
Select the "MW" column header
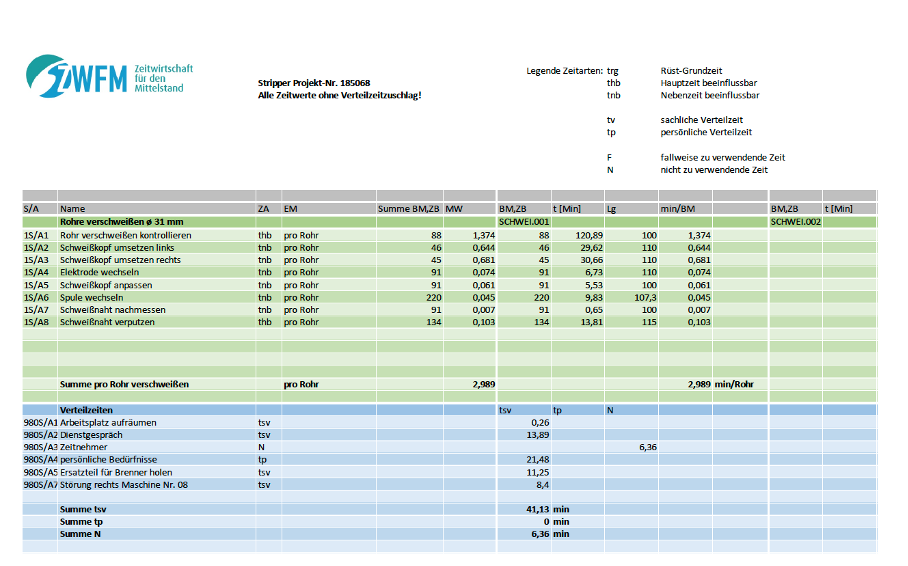pyautogui.click(x=454, y=208)
